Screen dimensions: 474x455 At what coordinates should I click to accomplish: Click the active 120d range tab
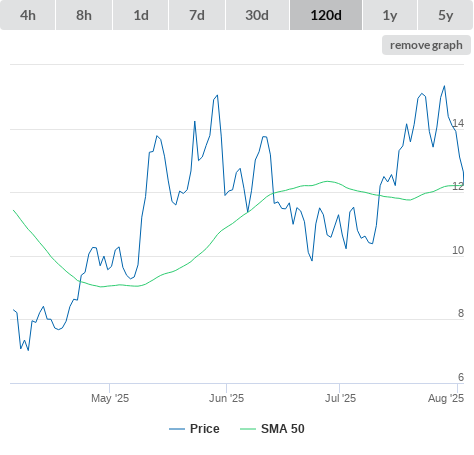tap(326, 15)
